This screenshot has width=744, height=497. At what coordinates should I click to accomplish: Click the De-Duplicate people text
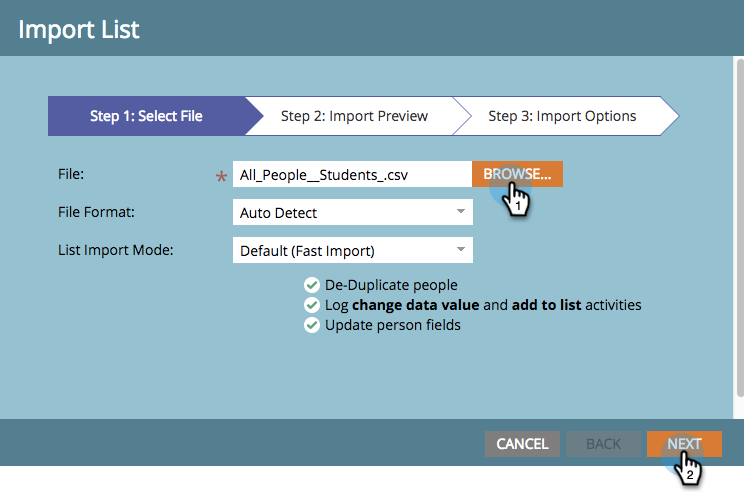391,285
